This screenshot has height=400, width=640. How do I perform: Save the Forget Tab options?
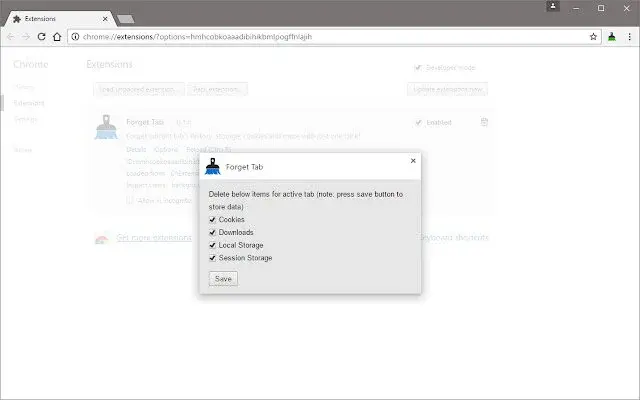[x=223, y=279]
